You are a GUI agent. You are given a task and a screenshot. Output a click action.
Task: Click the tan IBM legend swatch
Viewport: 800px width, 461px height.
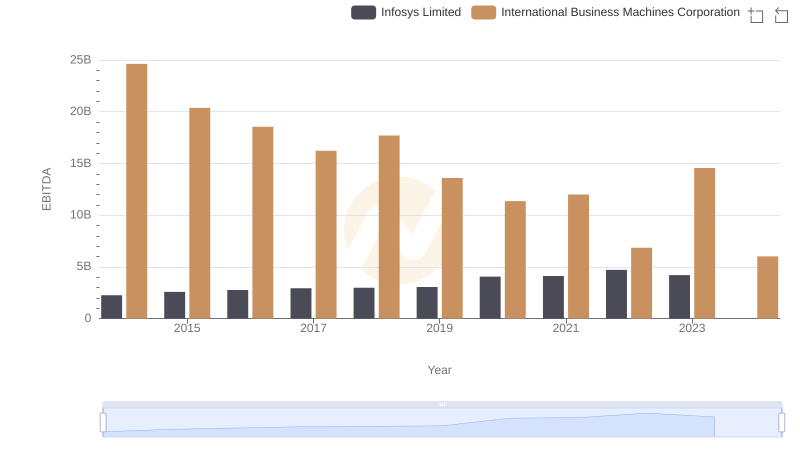click(x=483, y=12)
